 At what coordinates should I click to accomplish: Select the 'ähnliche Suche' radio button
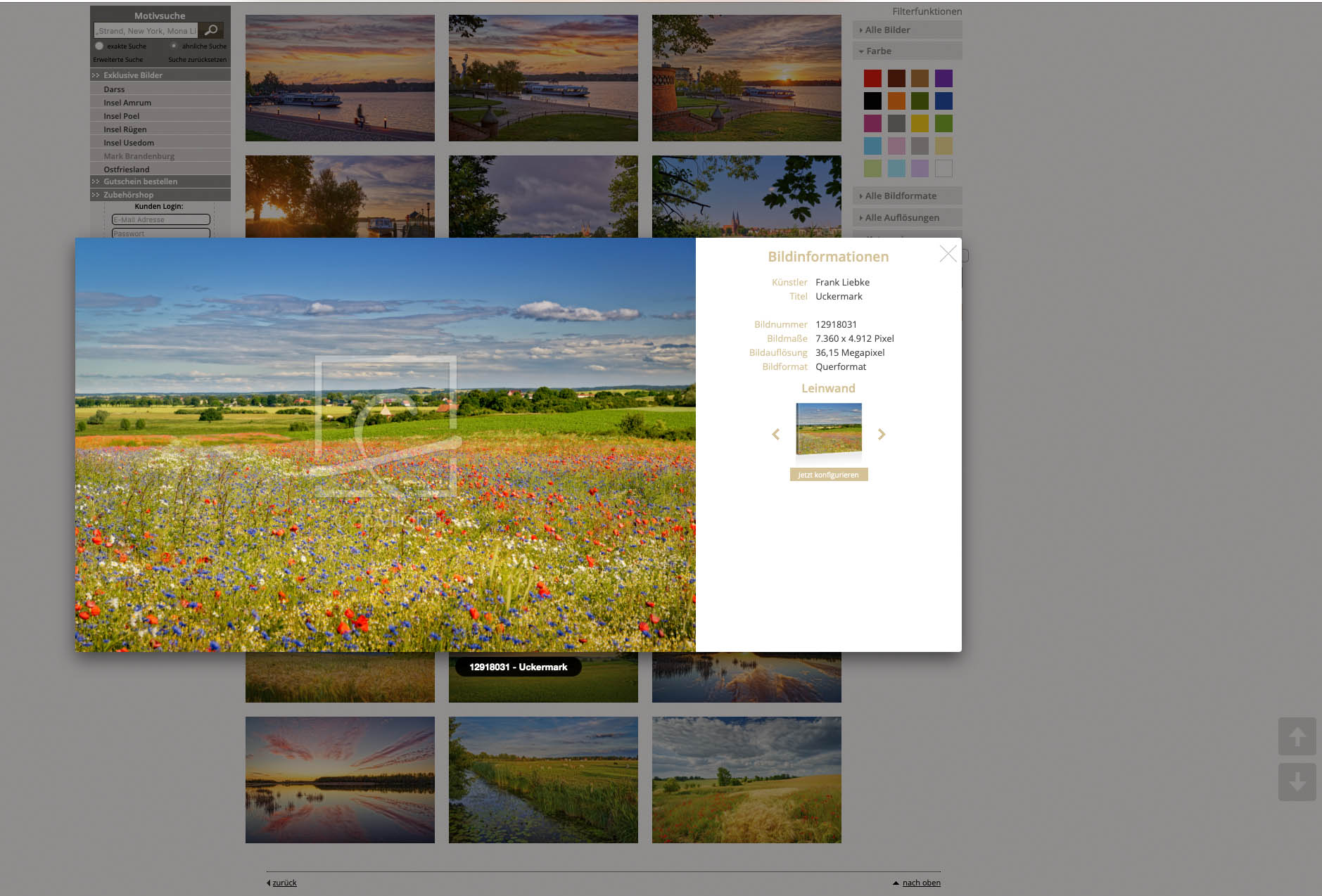click(x=174, y=46)
